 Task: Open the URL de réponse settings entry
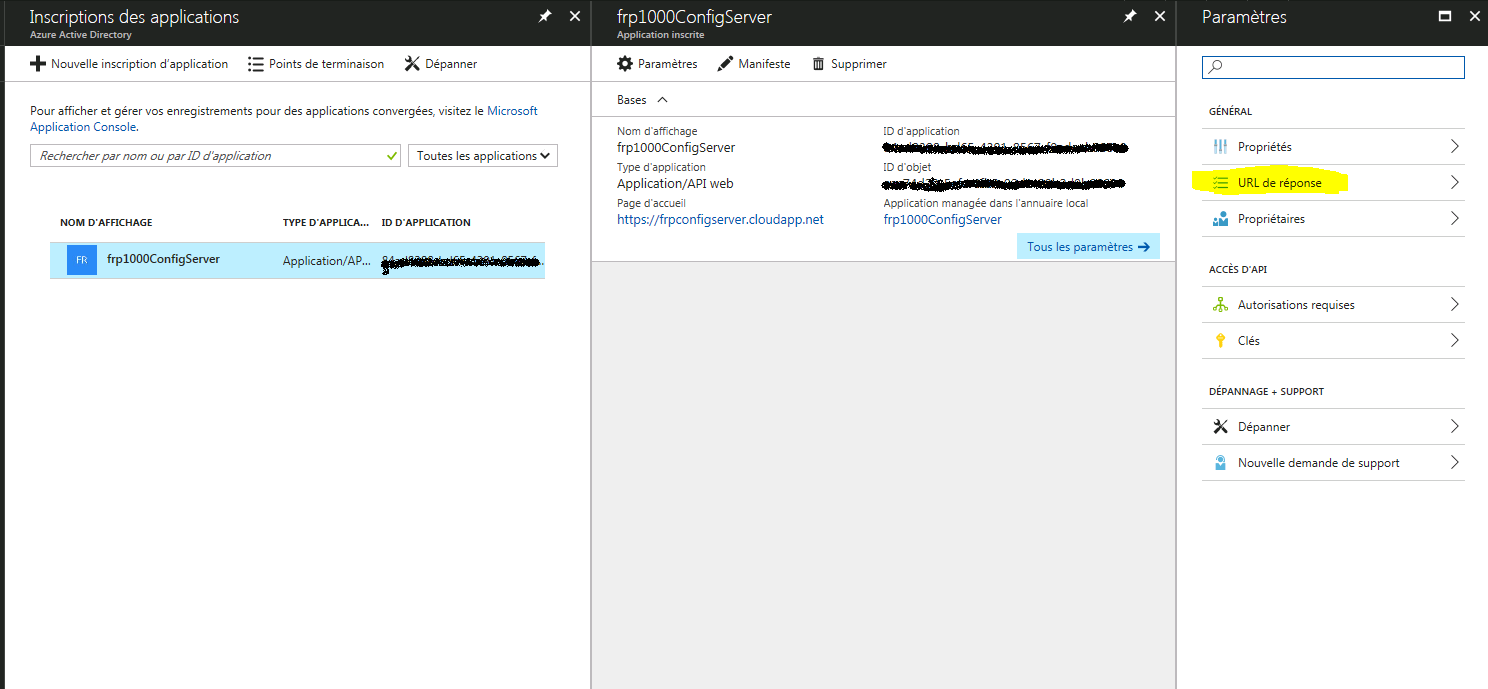[1333, 183]
